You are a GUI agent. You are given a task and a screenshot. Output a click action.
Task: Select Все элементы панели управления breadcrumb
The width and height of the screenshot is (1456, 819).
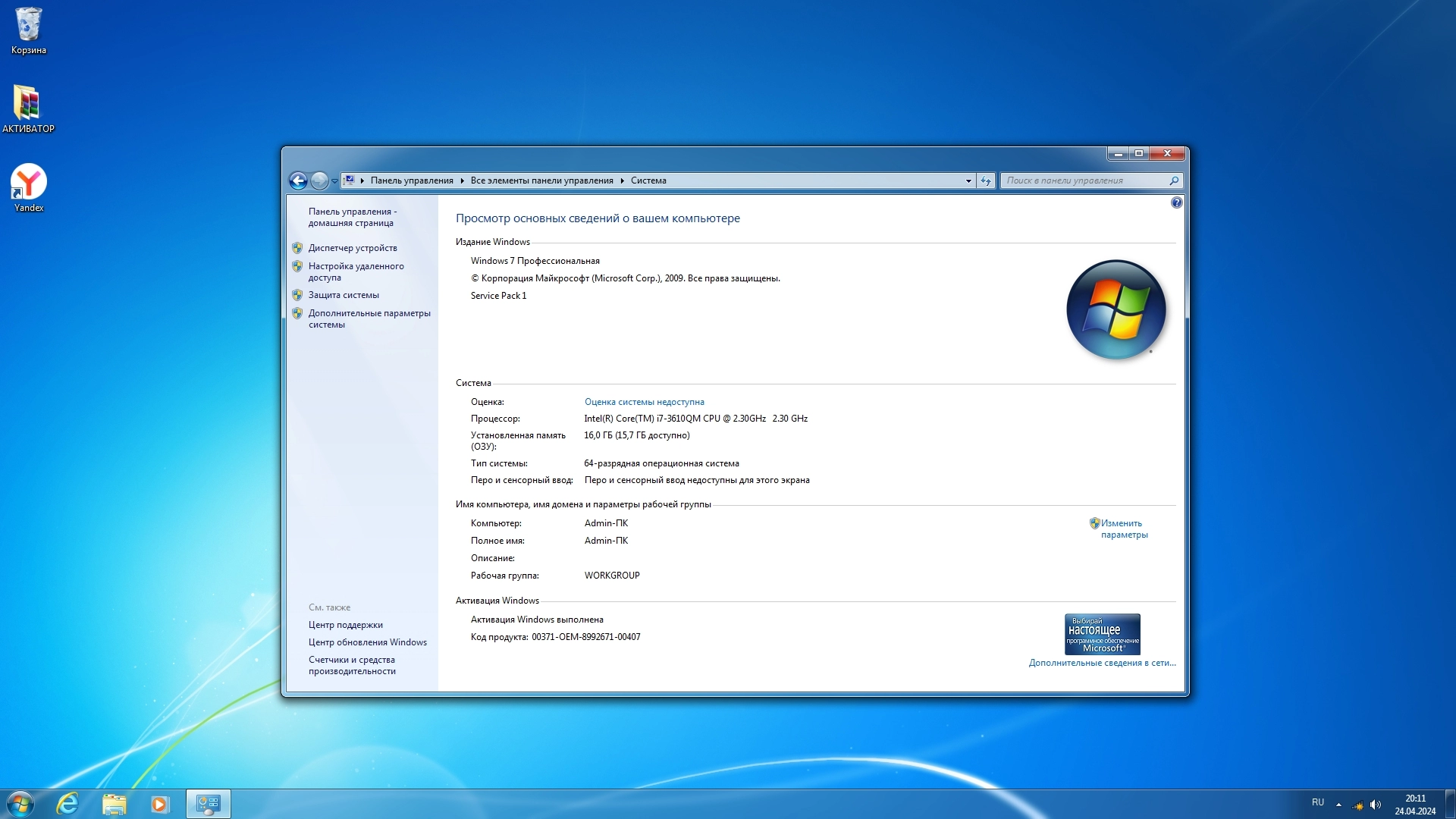tap(541, 180)
